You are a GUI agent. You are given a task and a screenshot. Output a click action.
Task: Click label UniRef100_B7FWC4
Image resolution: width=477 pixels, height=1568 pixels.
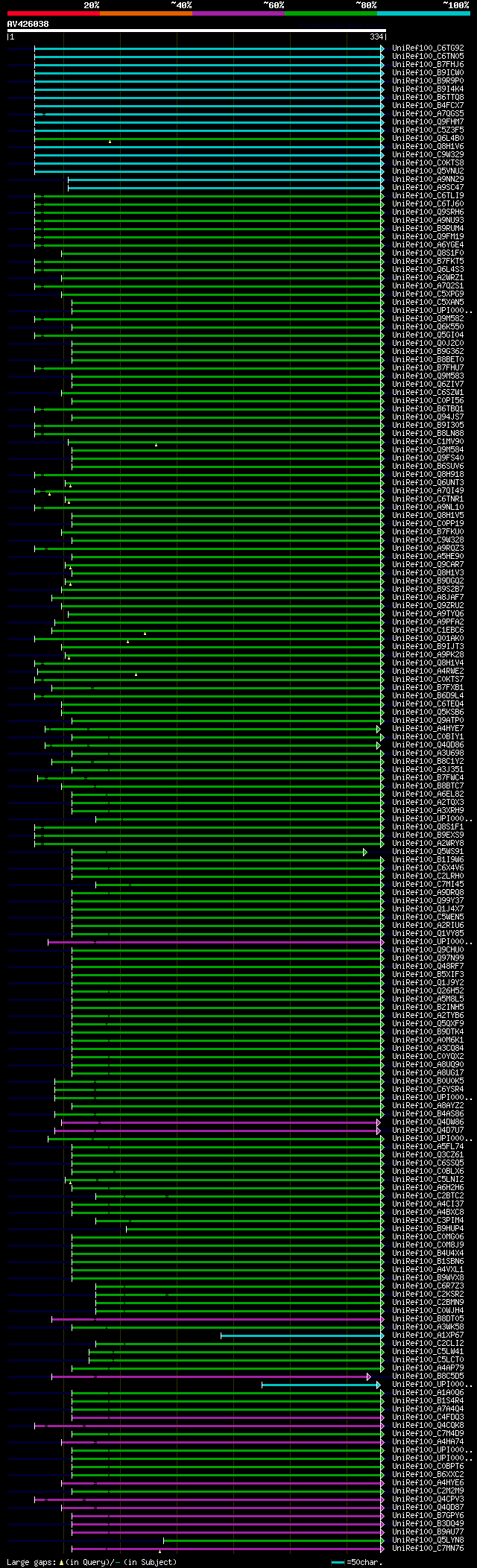[x=428, y=778]
